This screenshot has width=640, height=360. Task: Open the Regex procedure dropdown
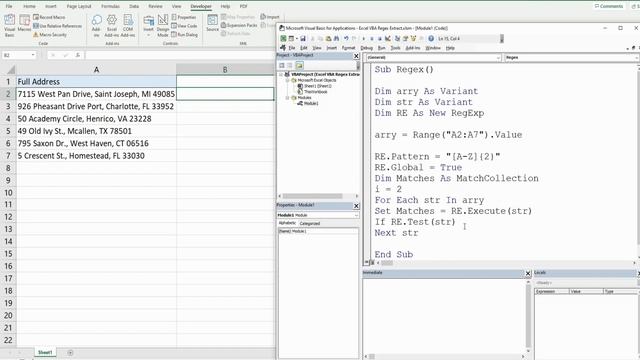click(637, 58)
